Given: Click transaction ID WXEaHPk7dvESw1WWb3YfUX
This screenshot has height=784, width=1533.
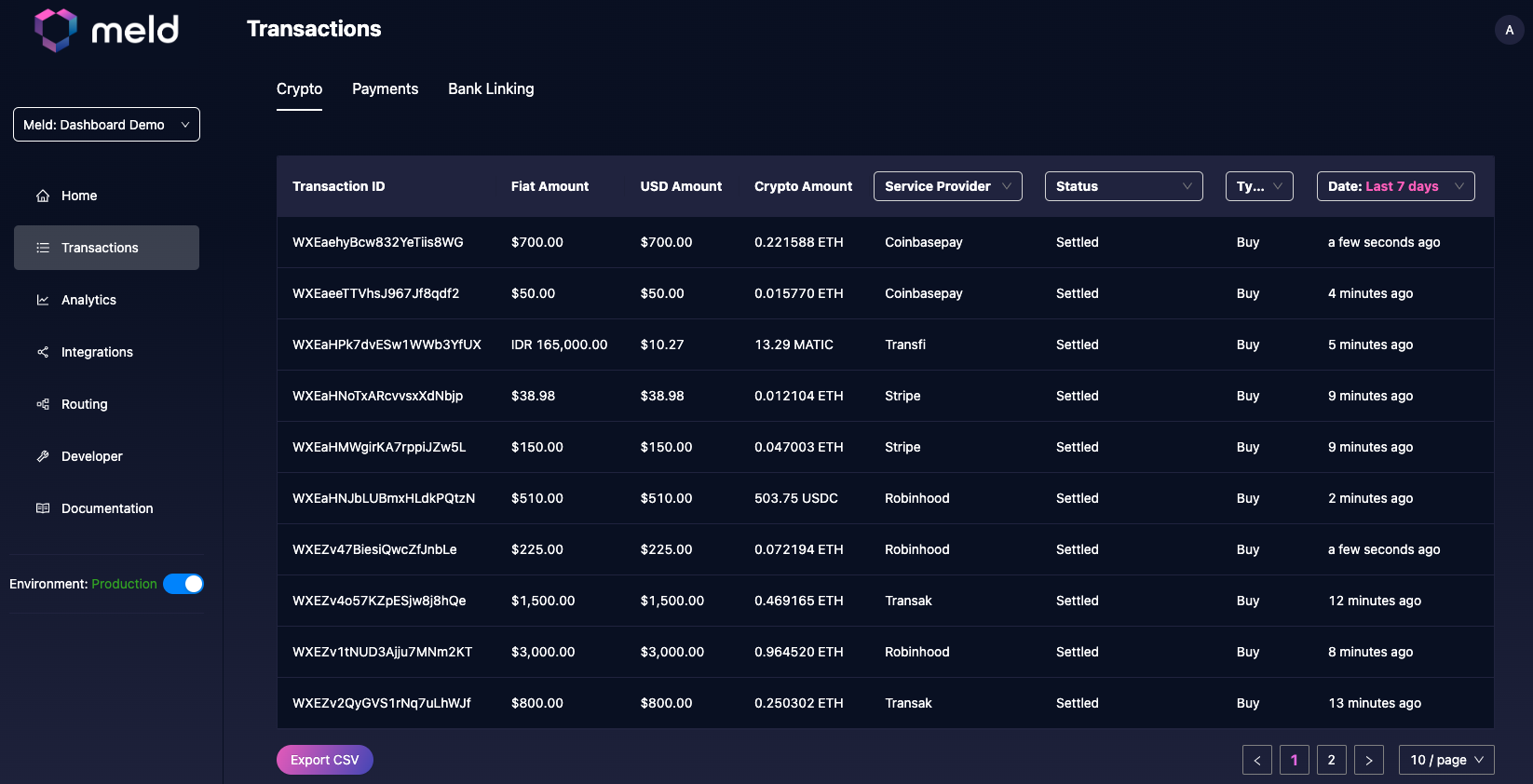Looking at the screenshot, I should 387,345.
